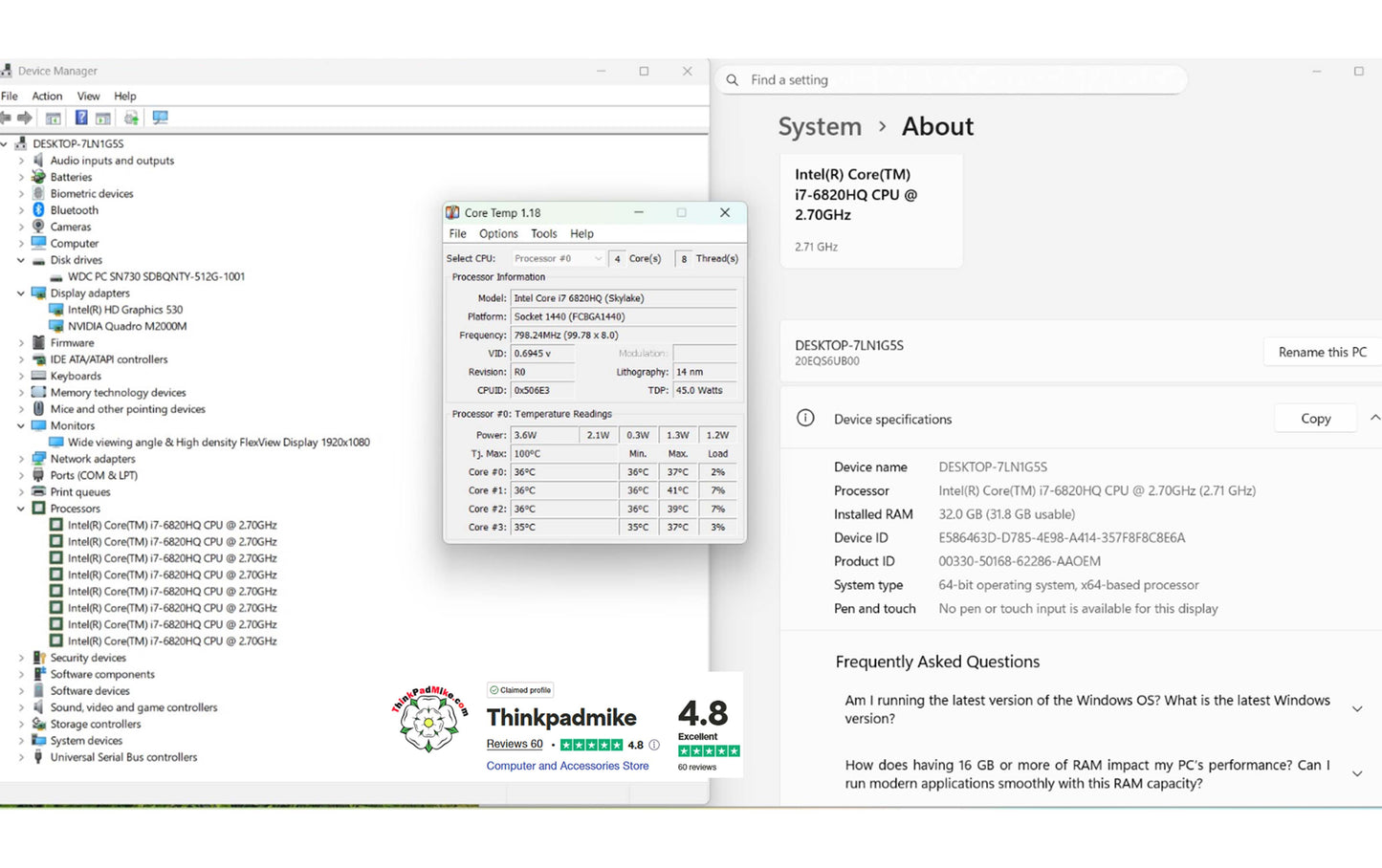Screen dimensions: 1382x868
Task: Click the Find a setting search field
Action: (952, 80)
